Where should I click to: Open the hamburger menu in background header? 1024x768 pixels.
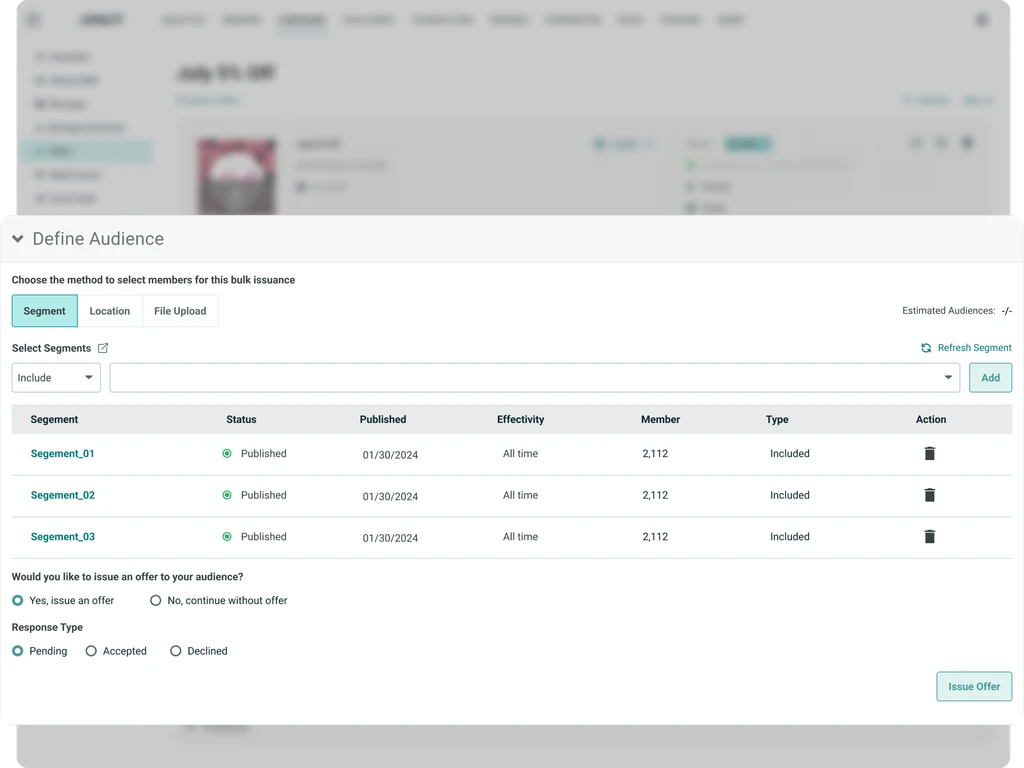(x=33, y=20)
